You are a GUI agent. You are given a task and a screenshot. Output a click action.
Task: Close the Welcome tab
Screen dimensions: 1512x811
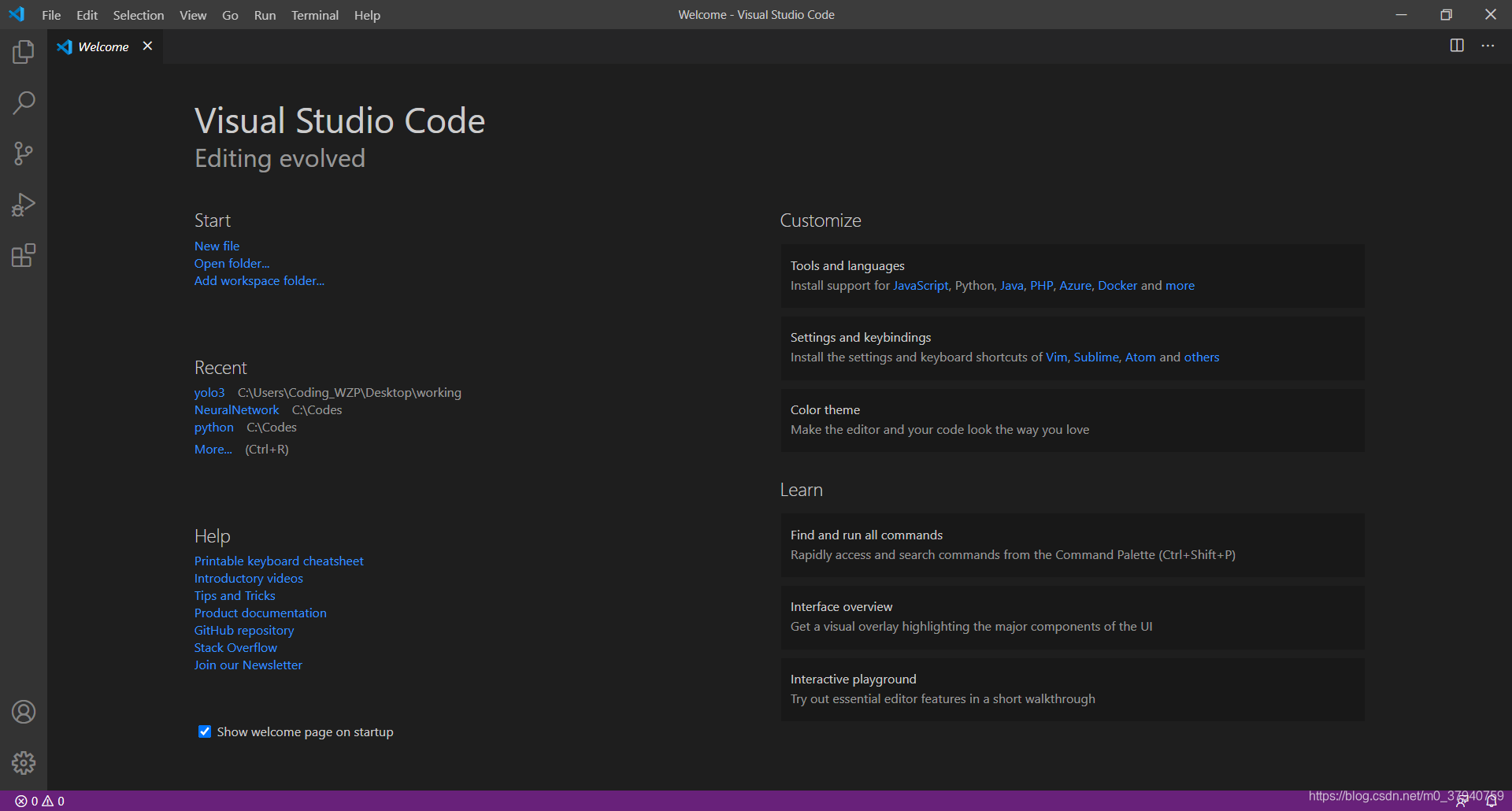click(147, 46)
